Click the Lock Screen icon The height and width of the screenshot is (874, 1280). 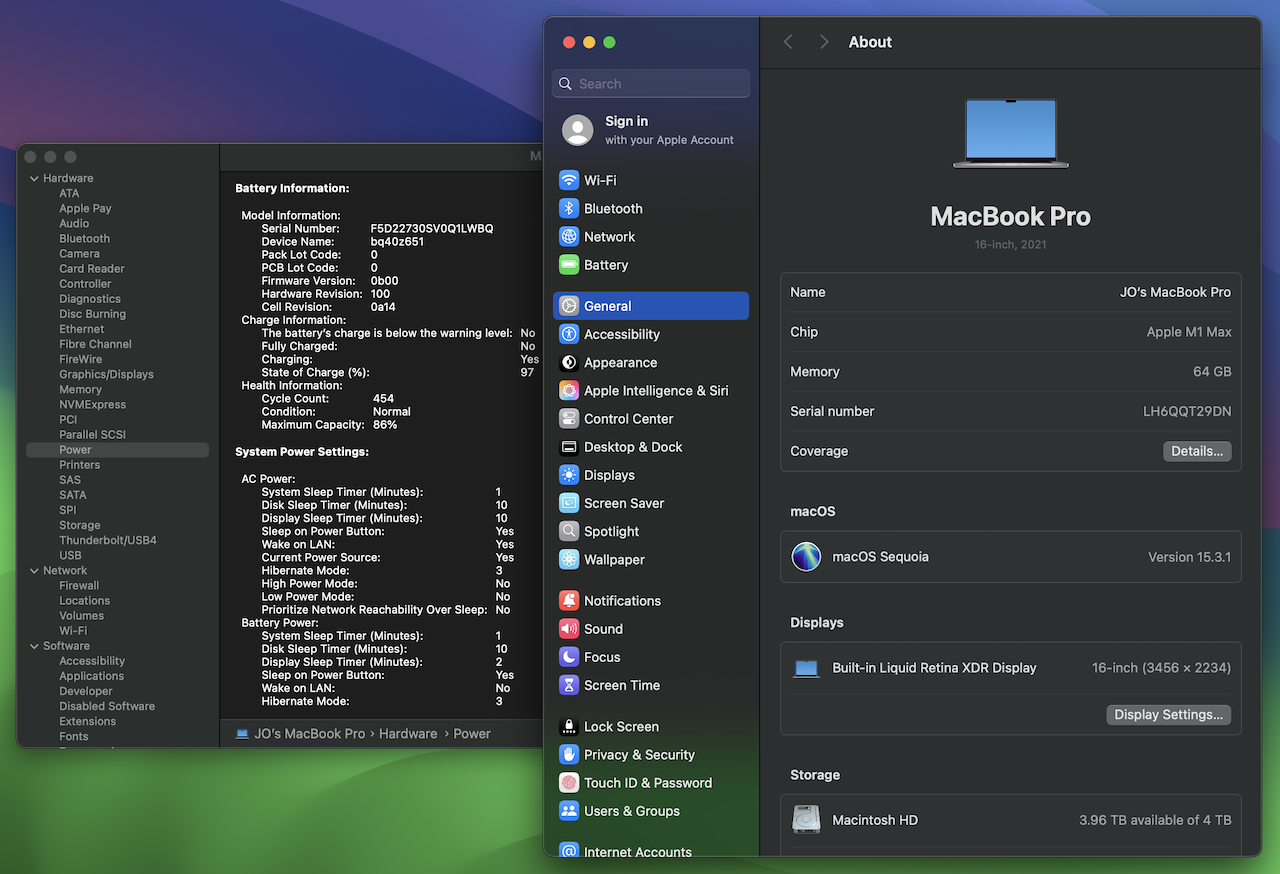tap(569, 726)
